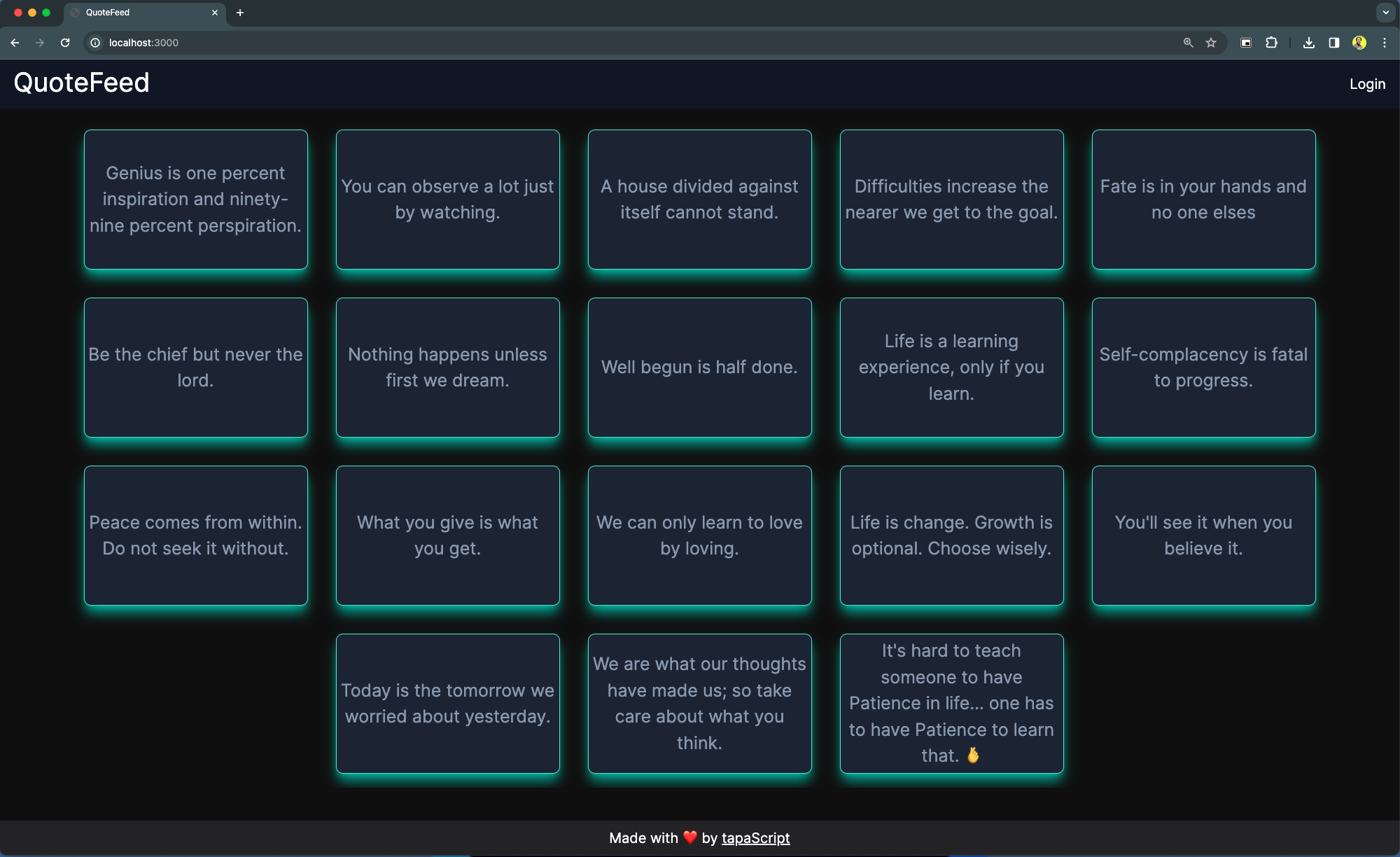Click the "Well begun is half done." card
Image resolution: width=1400 pixels, height=857 pixels.
(x=699, y=368)
